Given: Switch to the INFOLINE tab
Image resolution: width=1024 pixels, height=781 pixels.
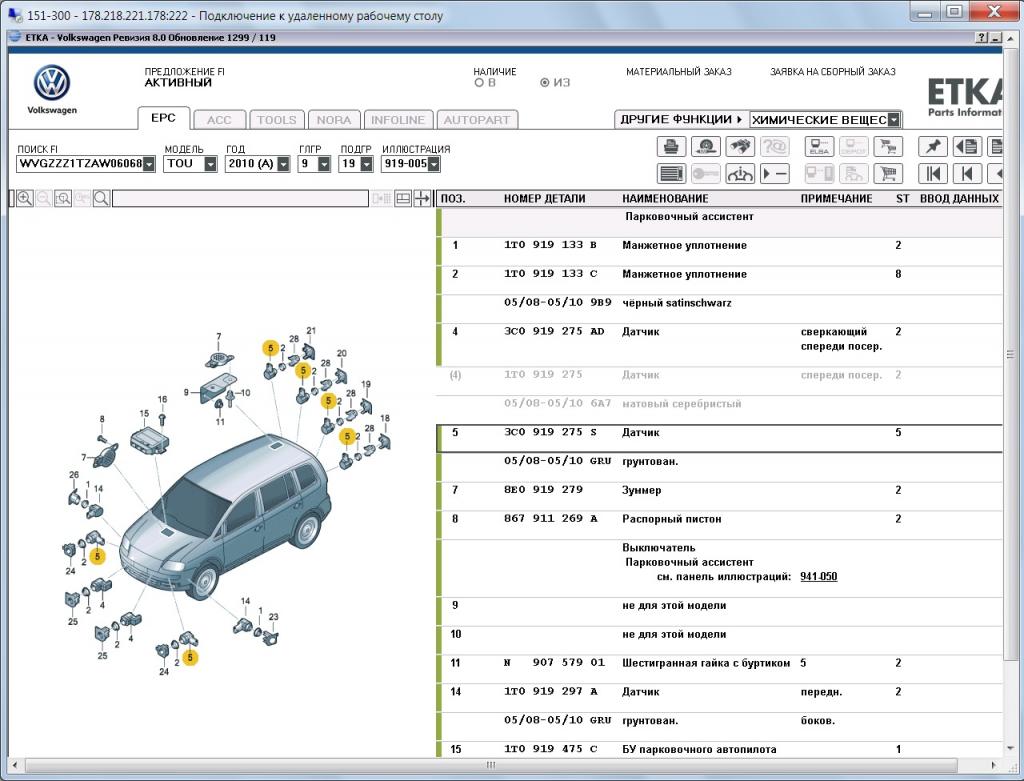Looking at the screenshot, I should pyautogui.click(x=398, y=120).
